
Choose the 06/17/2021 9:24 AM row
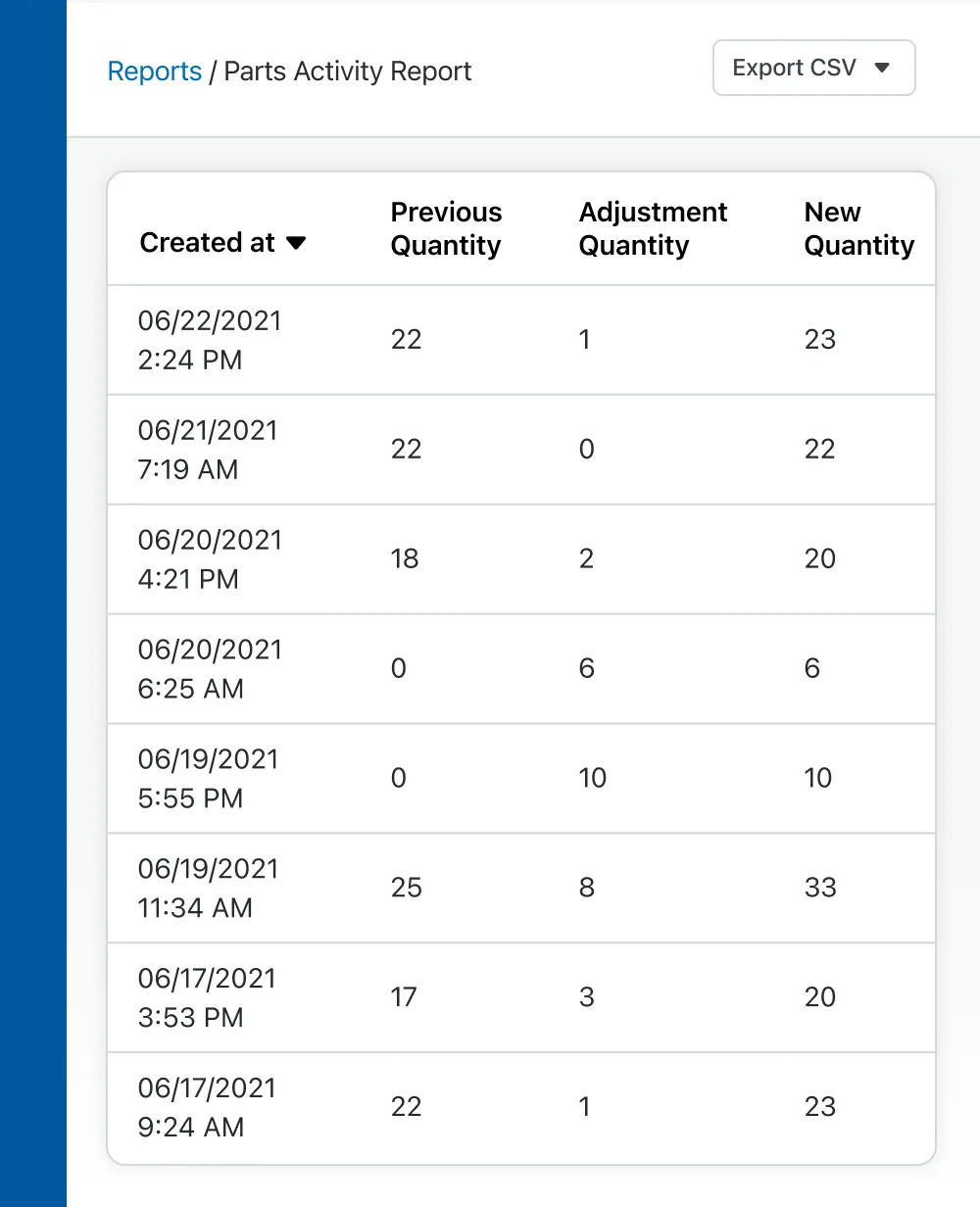207,1108
